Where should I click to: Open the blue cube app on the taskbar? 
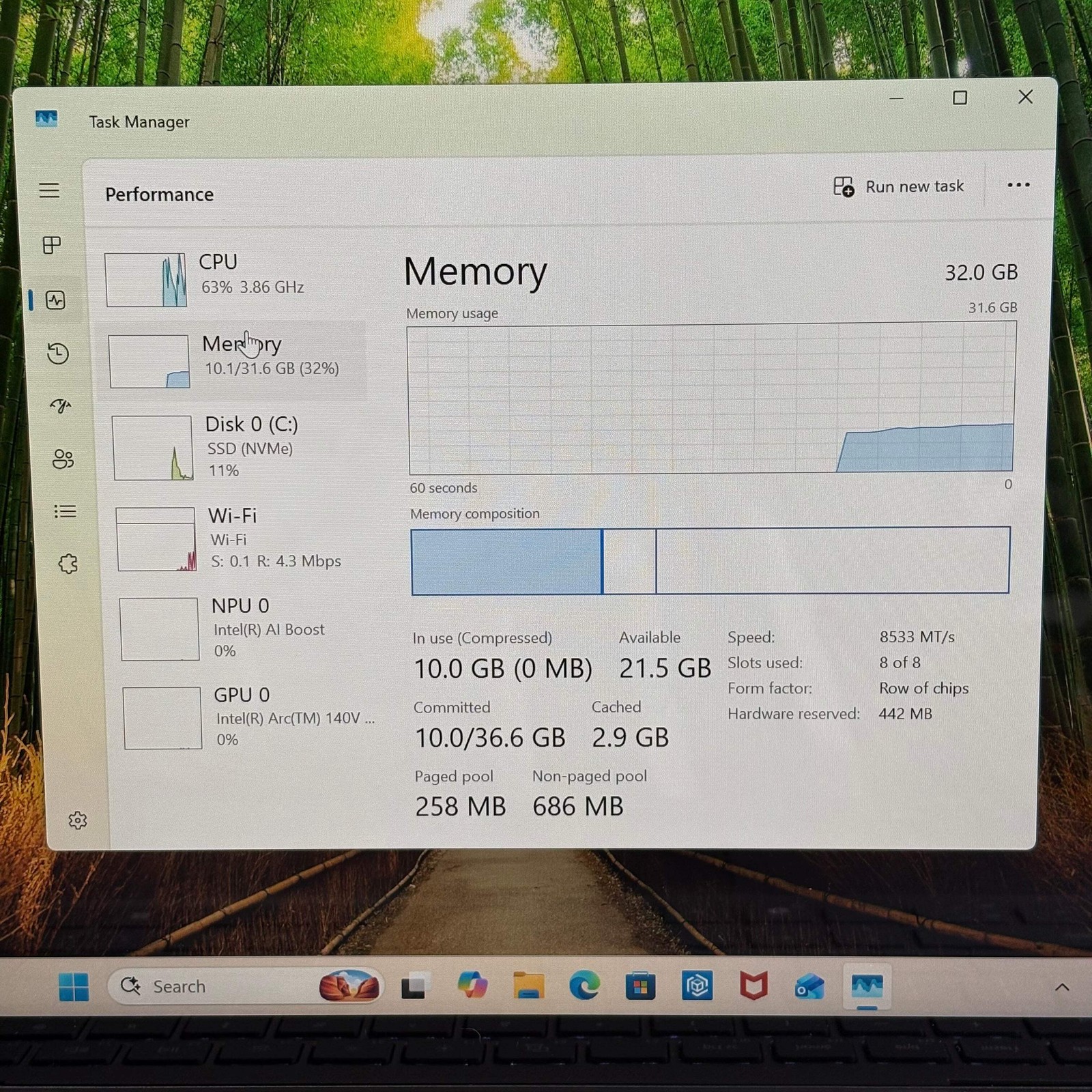click(697, 986)
